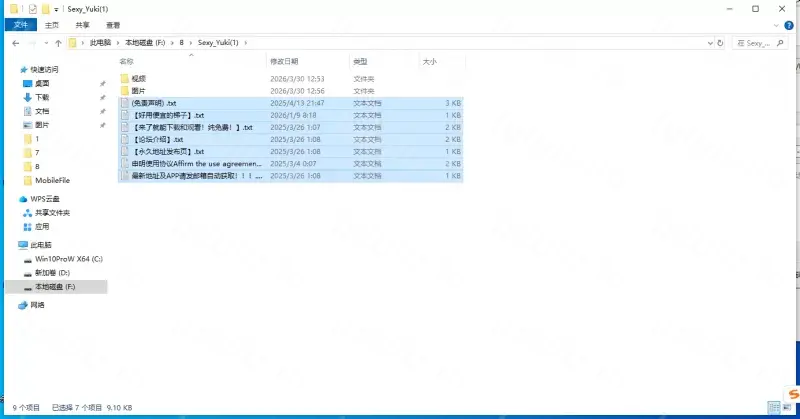Click the Help question mark icon
The height and width of the screenshot is (419, 800).
(x=791, y=25)
